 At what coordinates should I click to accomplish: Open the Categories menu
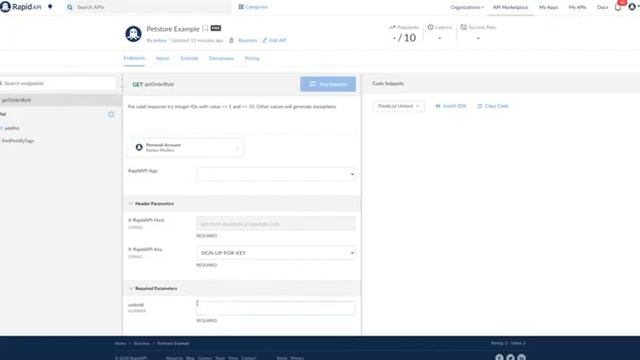point(253,7)
